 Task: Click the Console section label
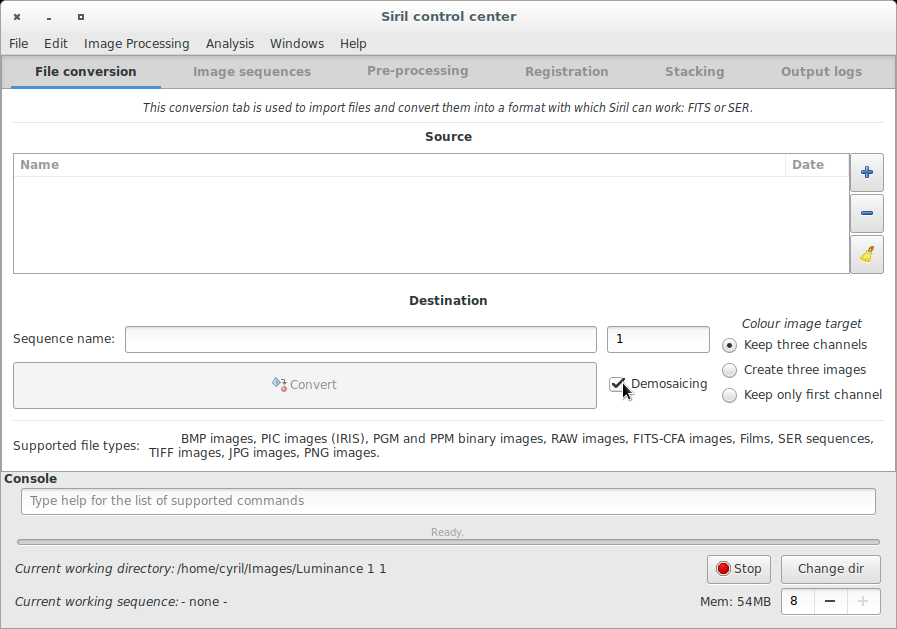pyautogui.click(x=30, y=479)
